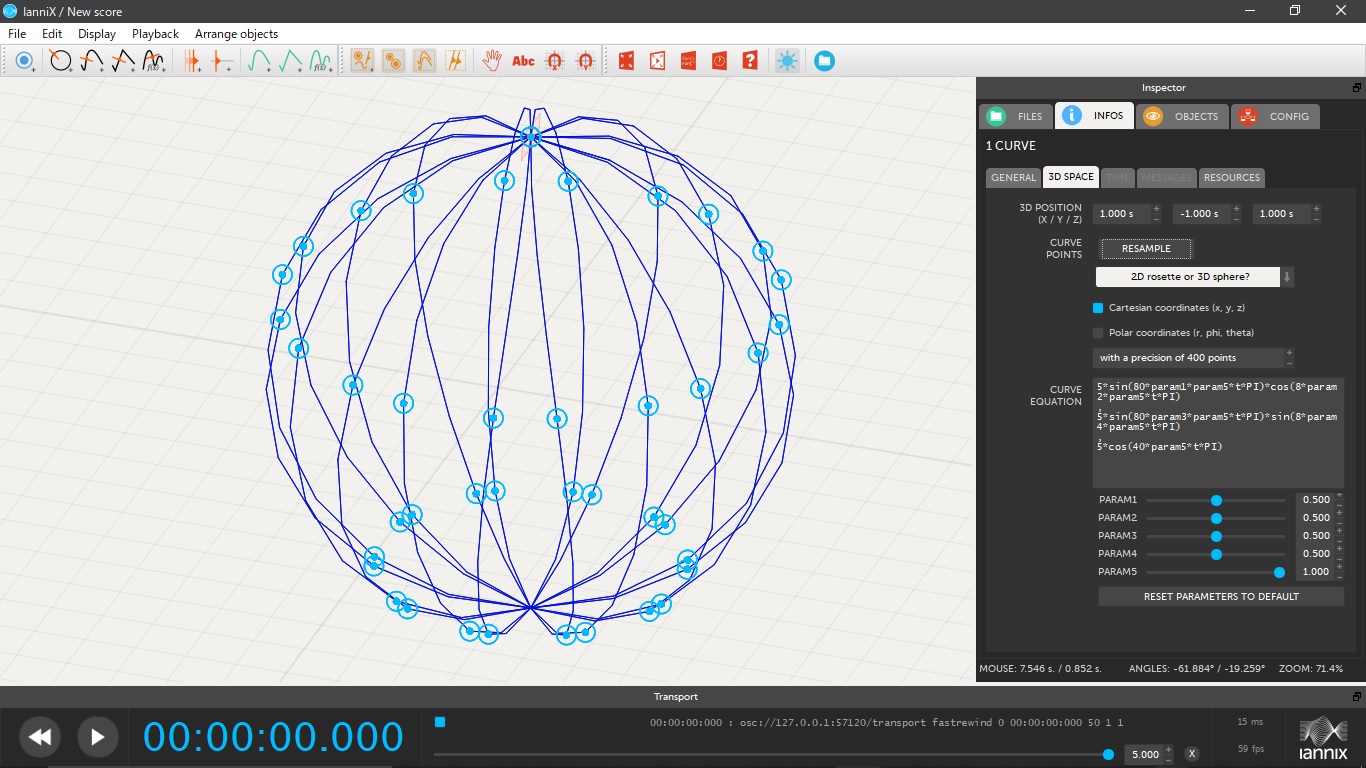Open help via red question mark icon

coord(750,61)
